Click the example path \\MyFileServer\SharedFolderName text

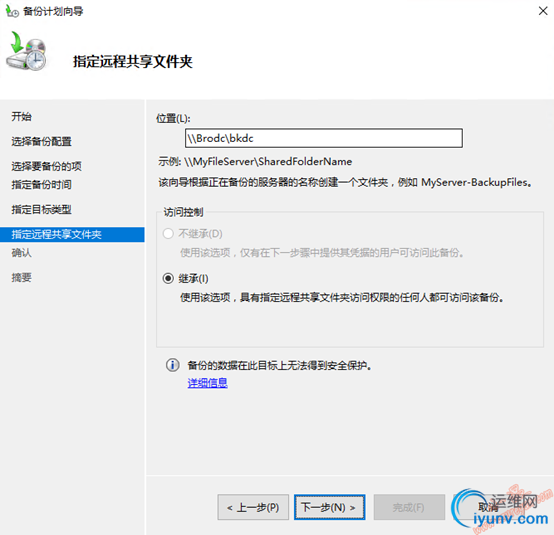click(x=268, y=161)
